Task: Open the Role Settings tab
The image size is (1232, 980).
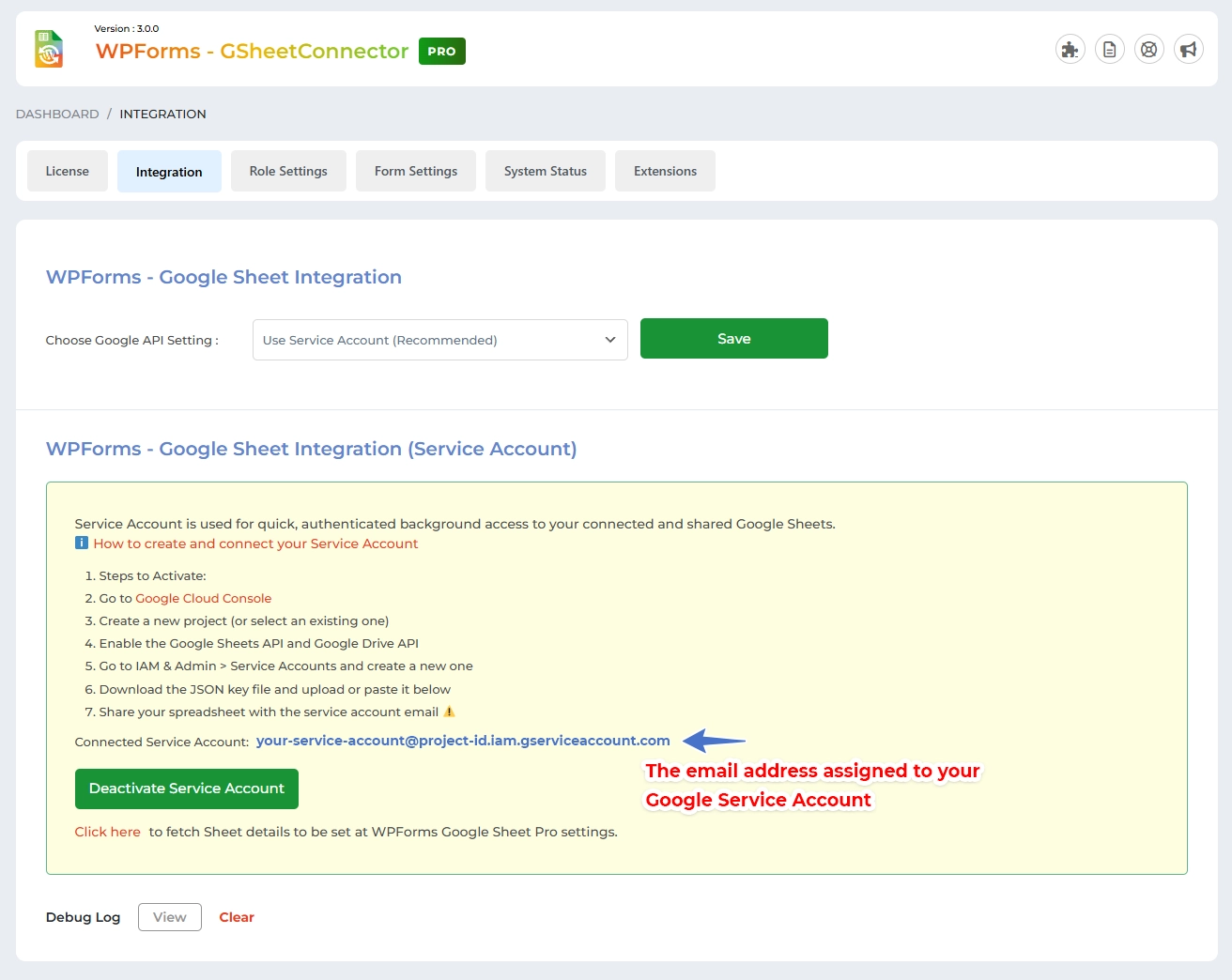Action: 288,171
